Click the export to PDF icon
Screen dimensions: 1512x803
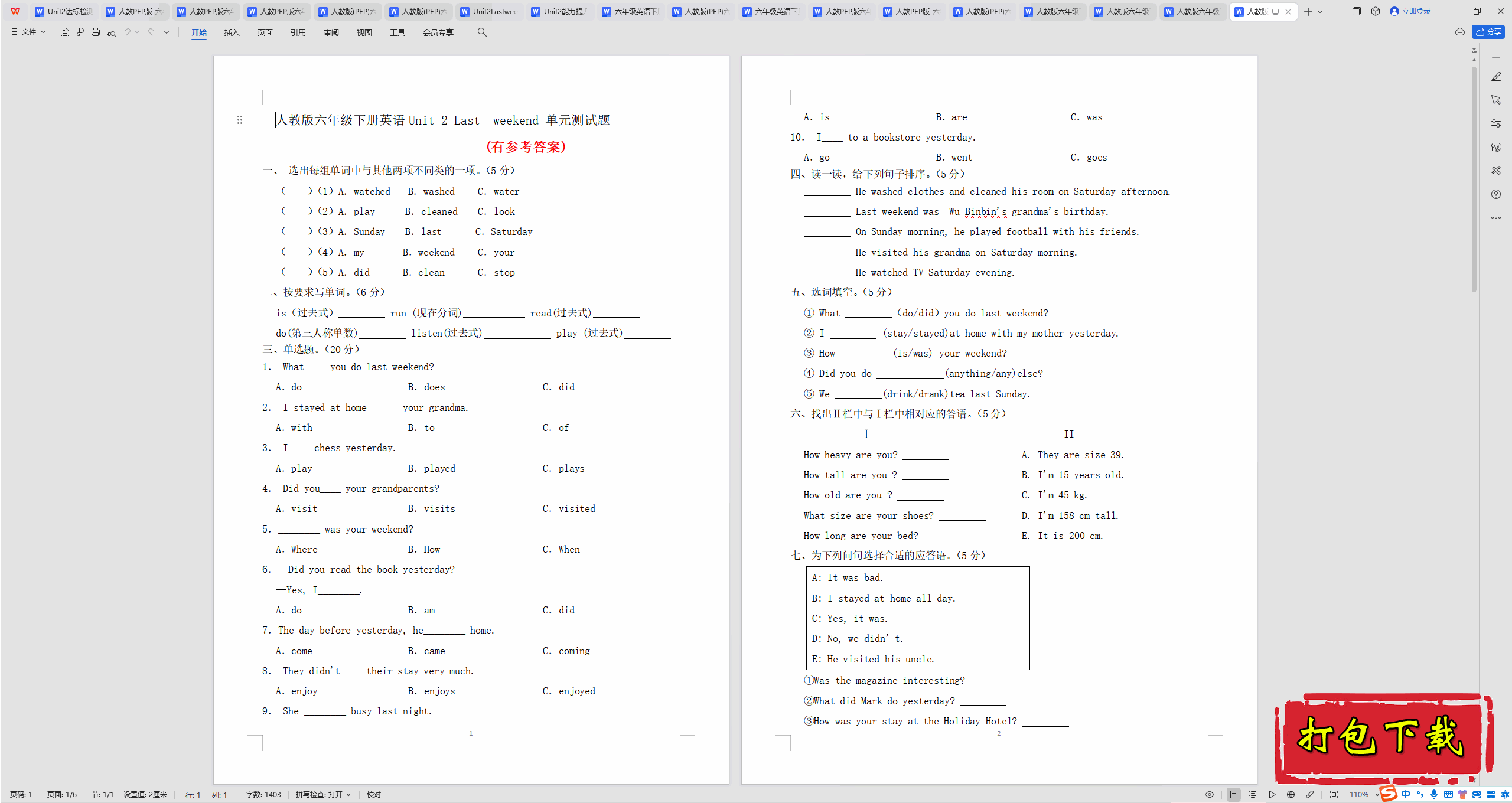point(80,32)
